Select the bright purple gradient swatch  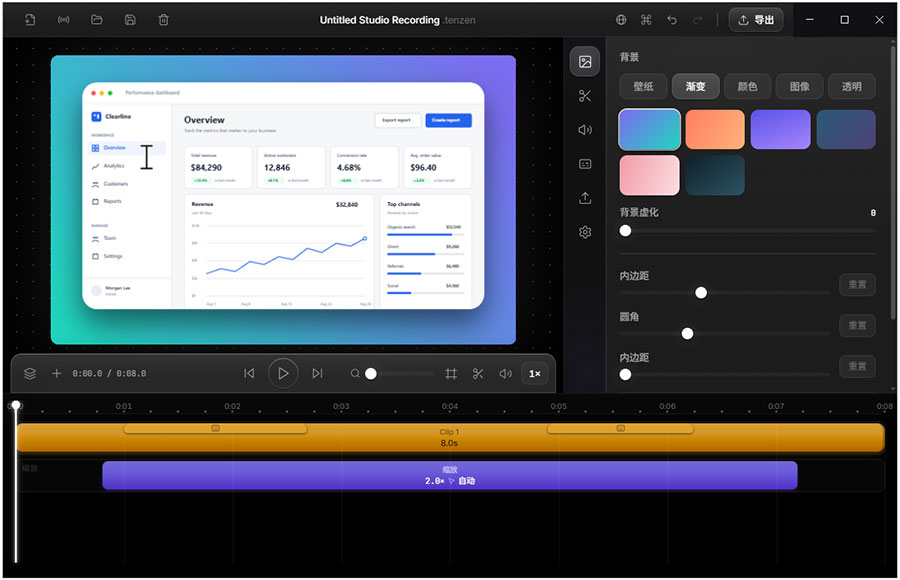point(781,129)
